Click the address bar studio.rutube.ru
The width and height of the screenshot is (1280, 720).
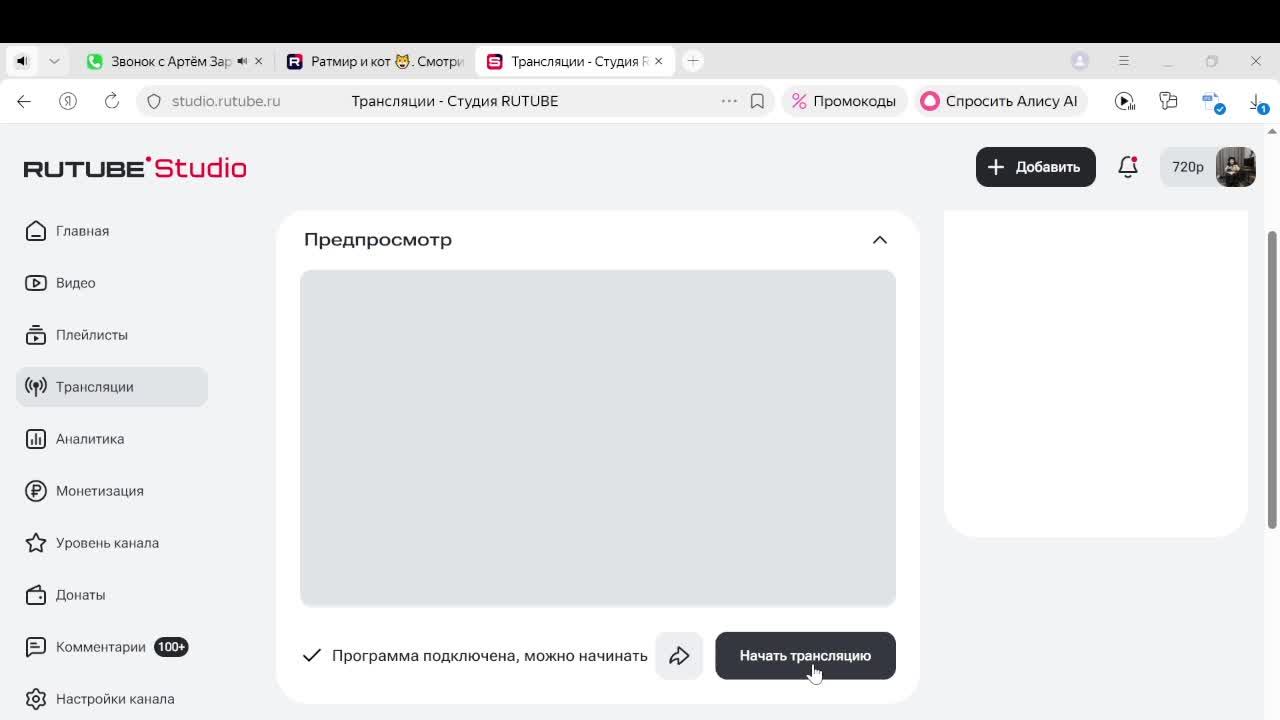pos(226,101)
